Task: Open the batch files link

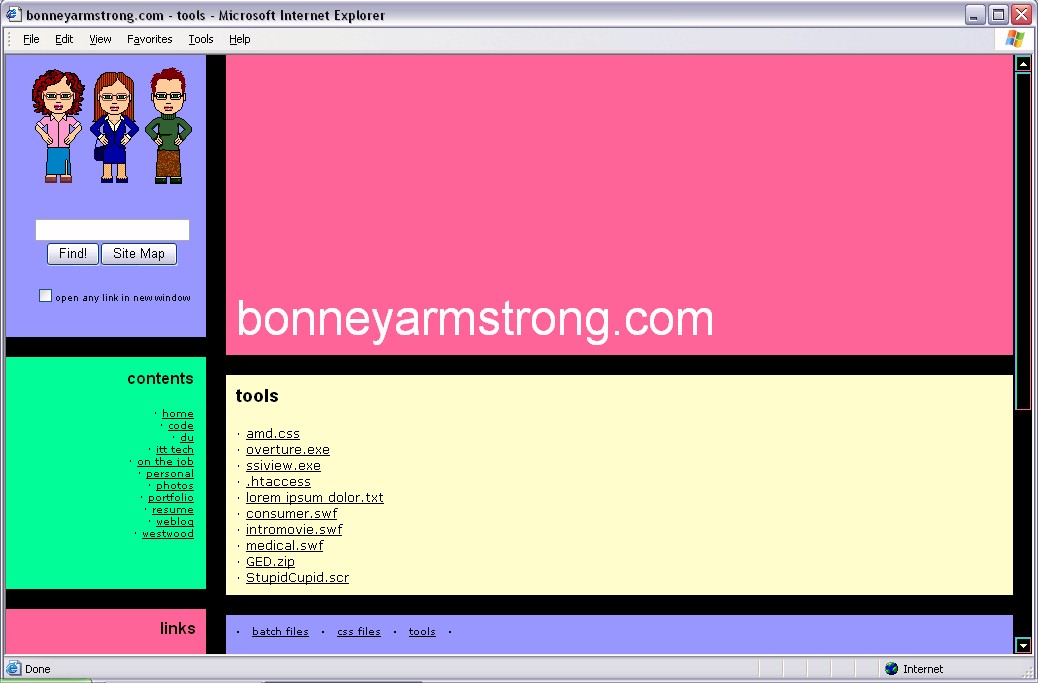Action: coord(280,632)
